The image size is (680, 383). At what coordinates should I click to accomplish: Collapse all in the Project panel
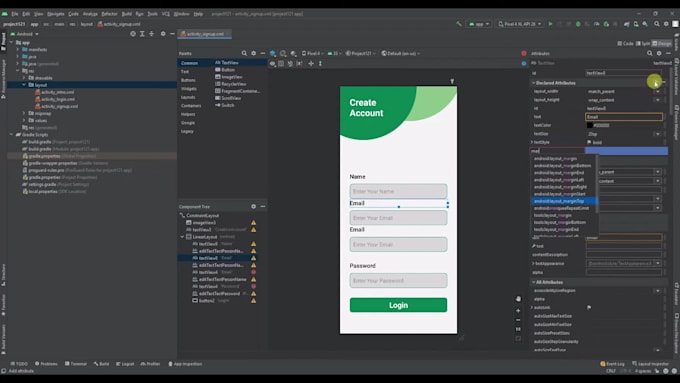pyautogui.click(x=151, y=34)
